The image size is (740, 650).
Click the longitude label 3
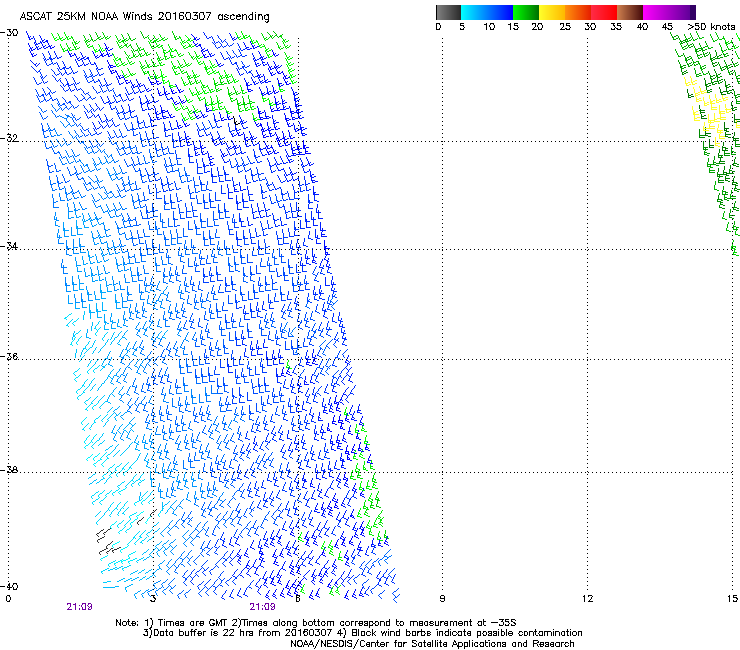click(x=153, y=599)
